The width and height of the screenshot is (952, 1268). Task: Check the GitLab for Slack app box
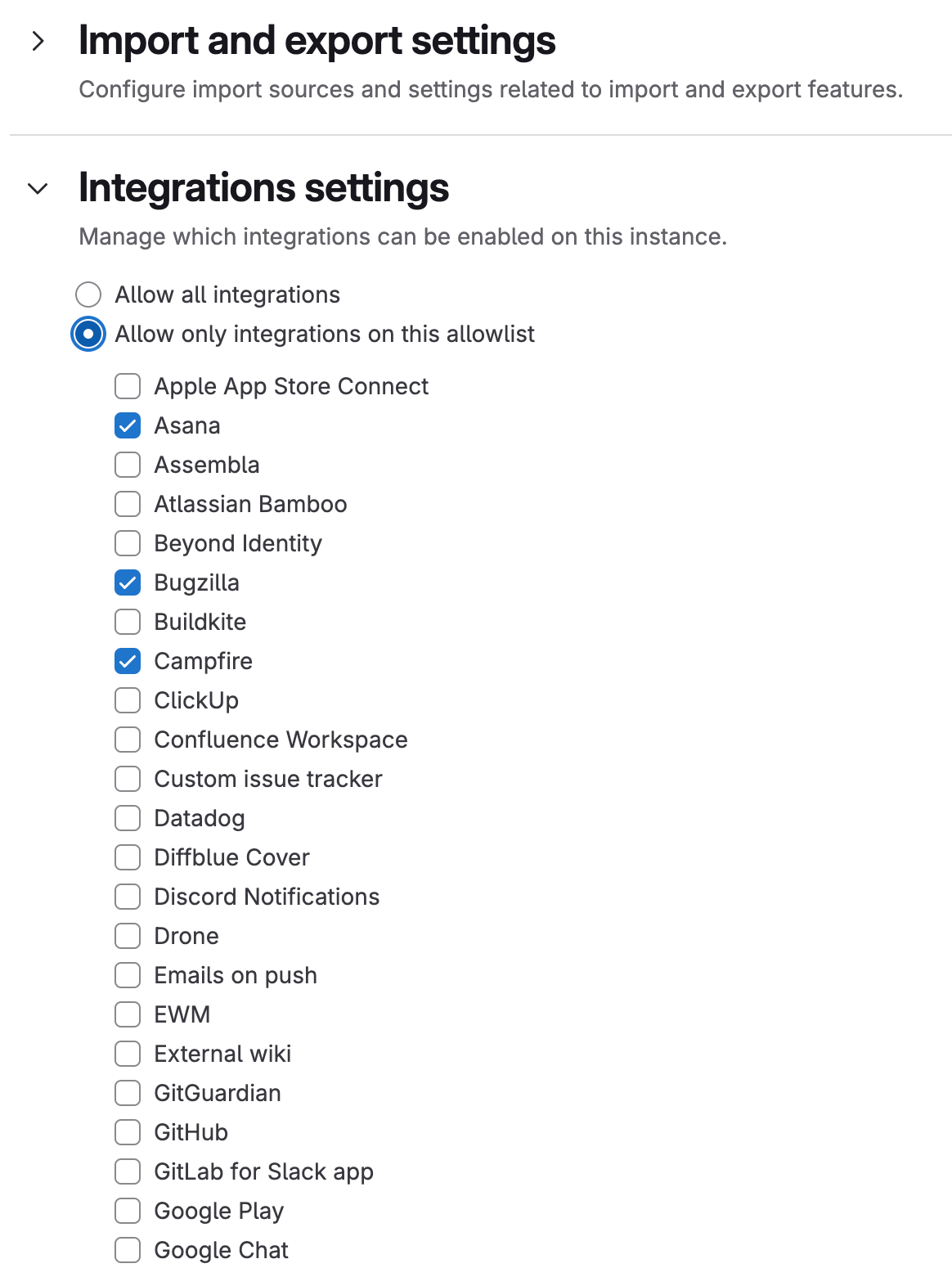128,1171
